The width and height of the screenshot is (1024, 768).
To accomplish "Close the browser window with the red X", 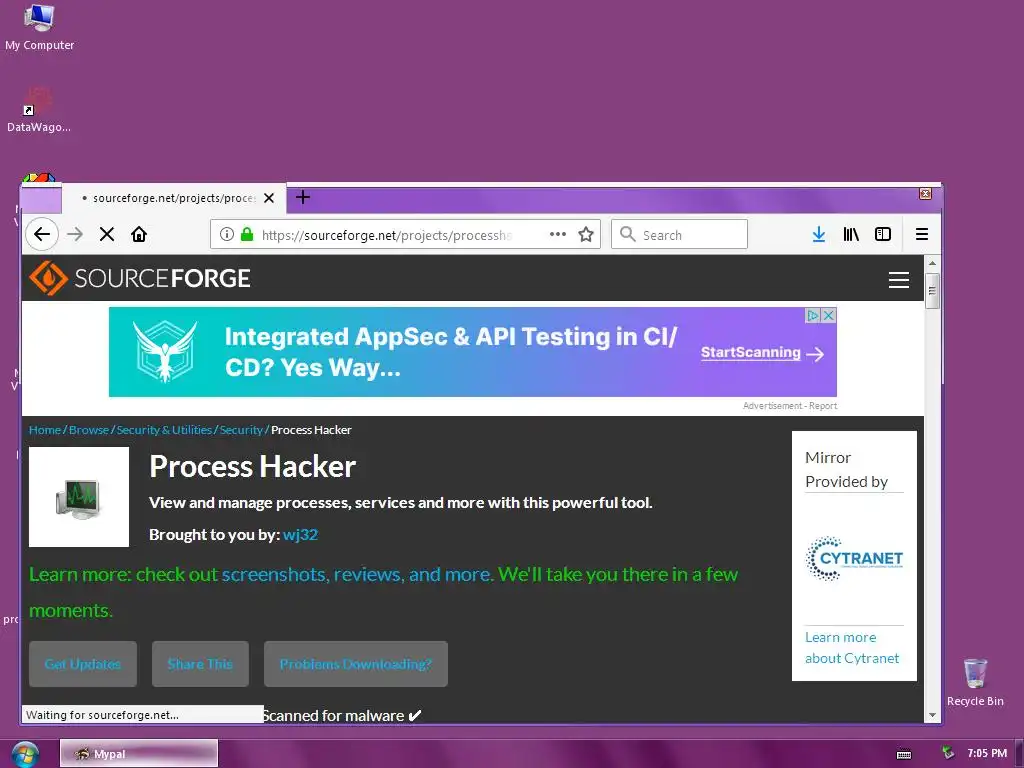I will [925, 193].
